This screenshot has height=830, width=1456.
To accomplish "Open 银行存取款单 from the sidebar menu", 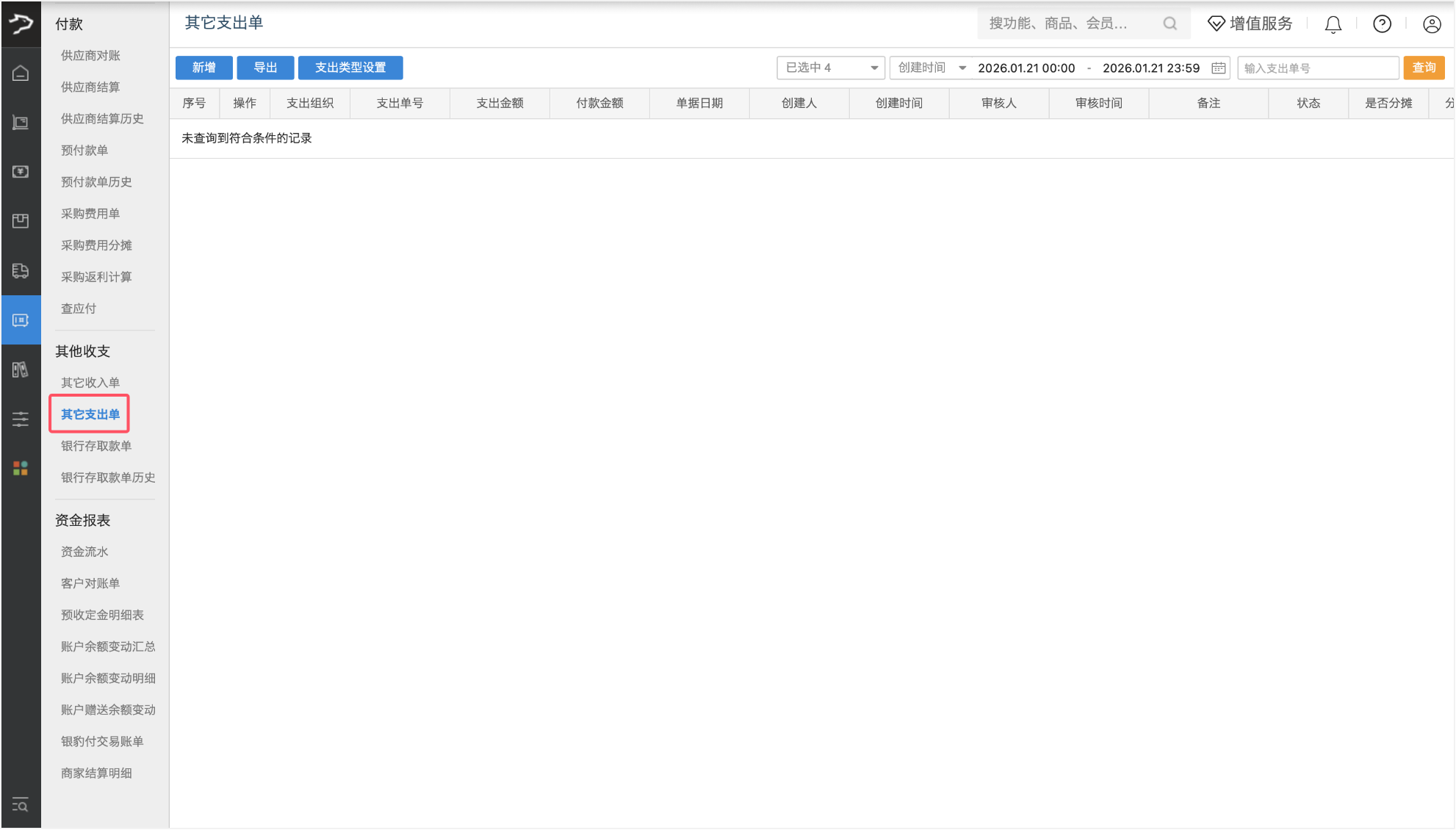I will (x=96, y=446).
